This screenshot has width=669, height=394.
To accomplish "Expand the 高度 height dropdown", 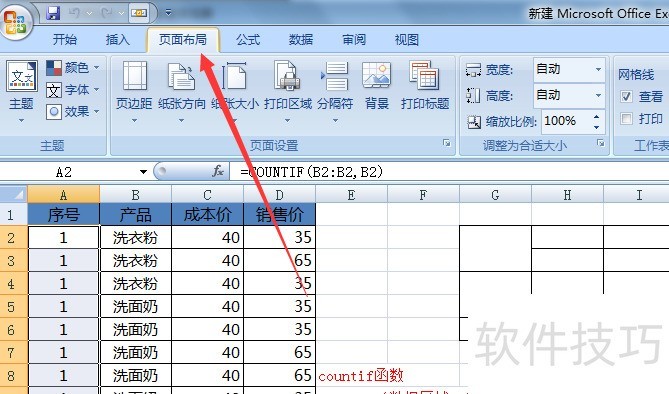I will [x=599, y=95].
